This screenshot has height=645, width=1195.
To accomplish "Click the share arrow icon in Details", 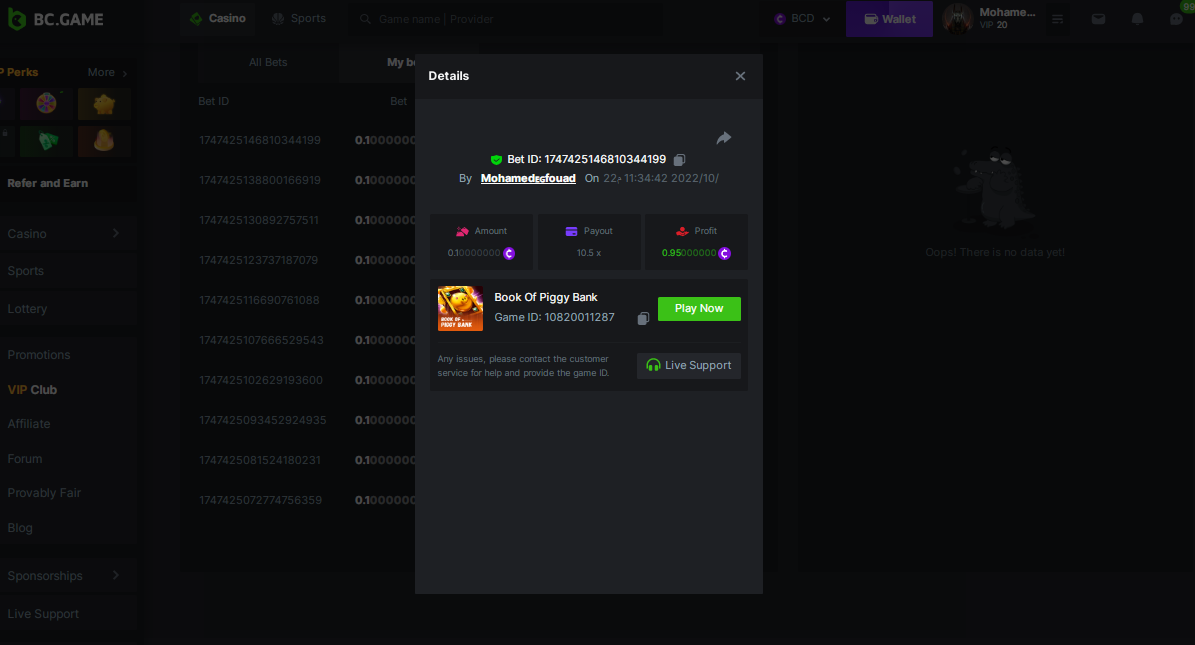I will [724, 138].
